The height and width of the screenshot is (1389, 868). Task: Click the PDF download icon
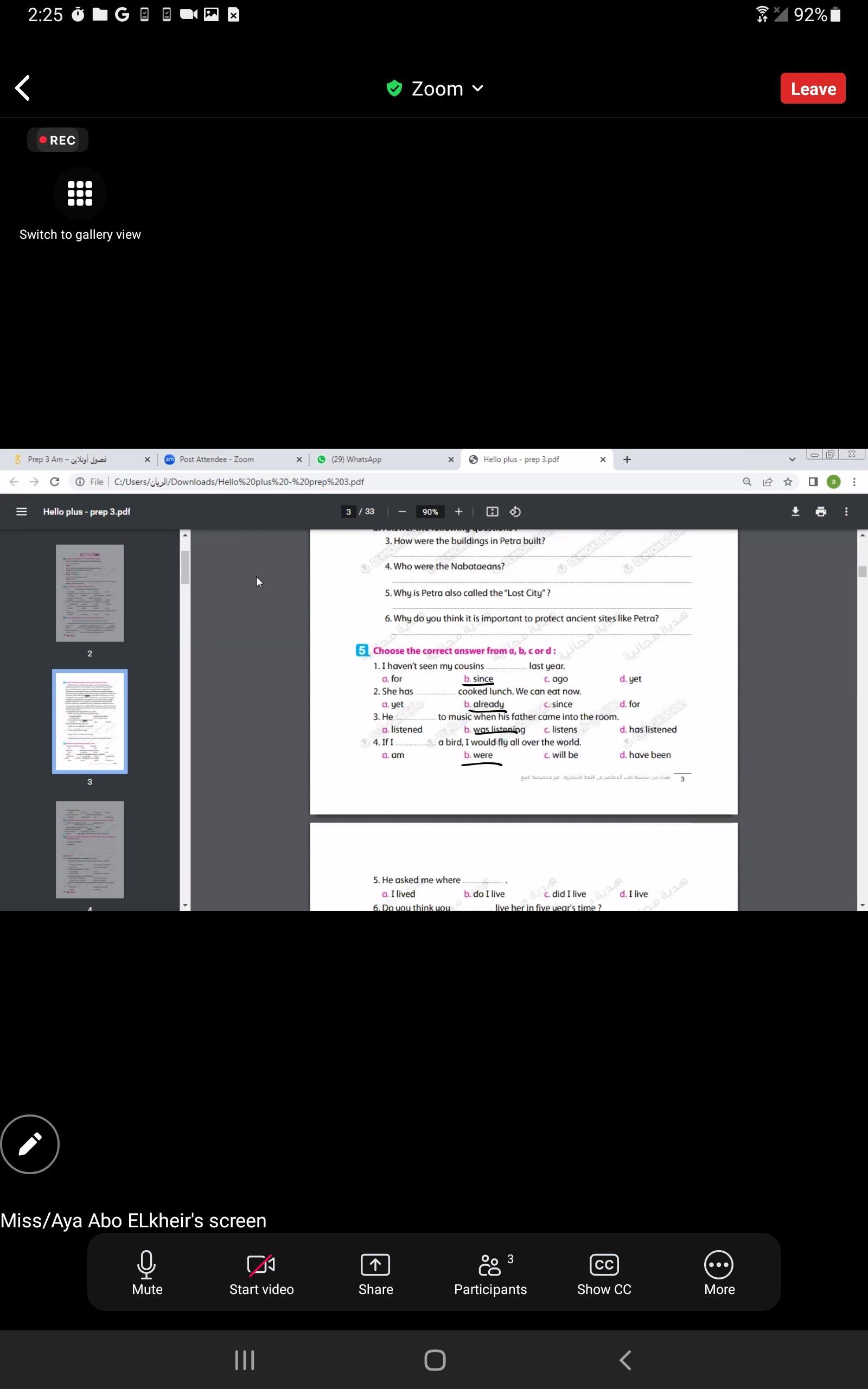pos(795,512)
